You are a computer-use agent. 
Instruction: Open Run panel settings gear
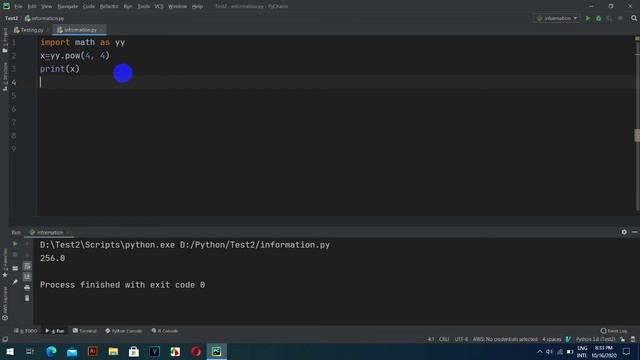[x=624, y=232]
